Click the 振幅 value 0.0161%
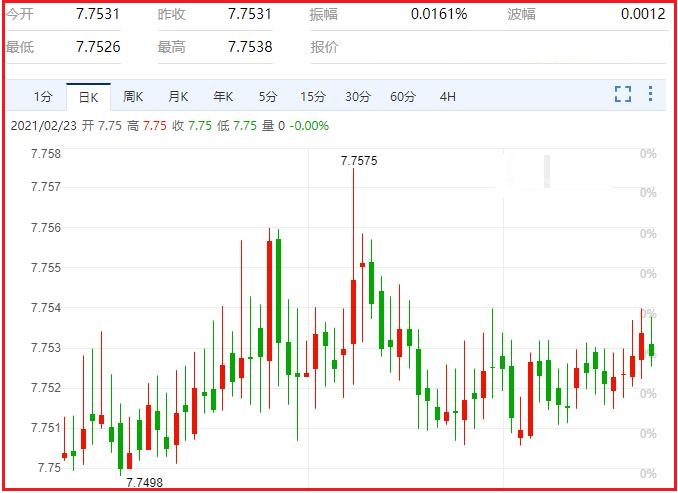Screen dimensions: 678x493 (x=439, y=14)
